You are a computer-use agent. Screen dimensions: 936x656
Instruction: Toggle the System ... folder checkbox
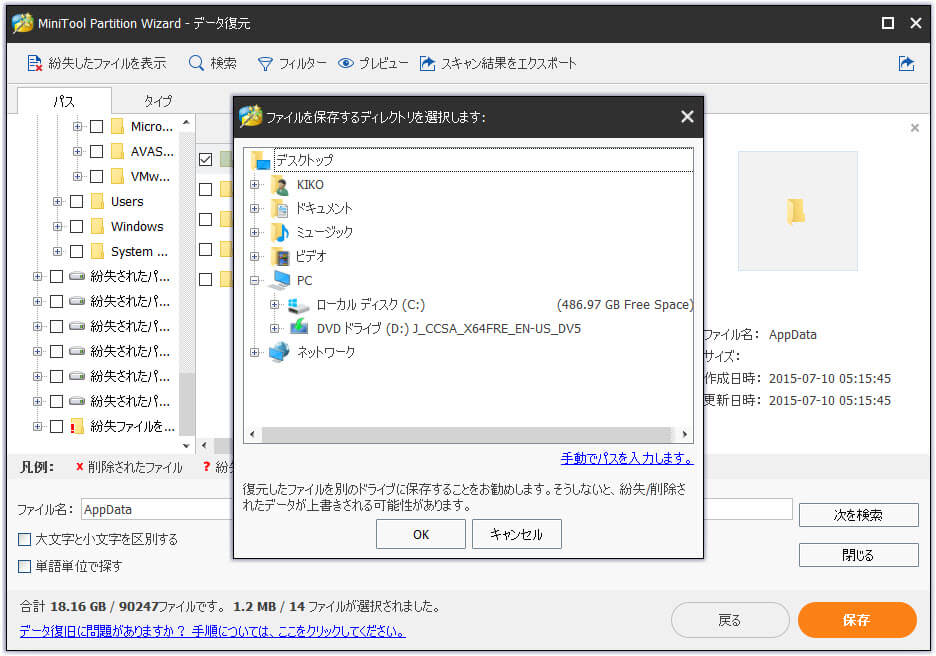coord(76,252)
